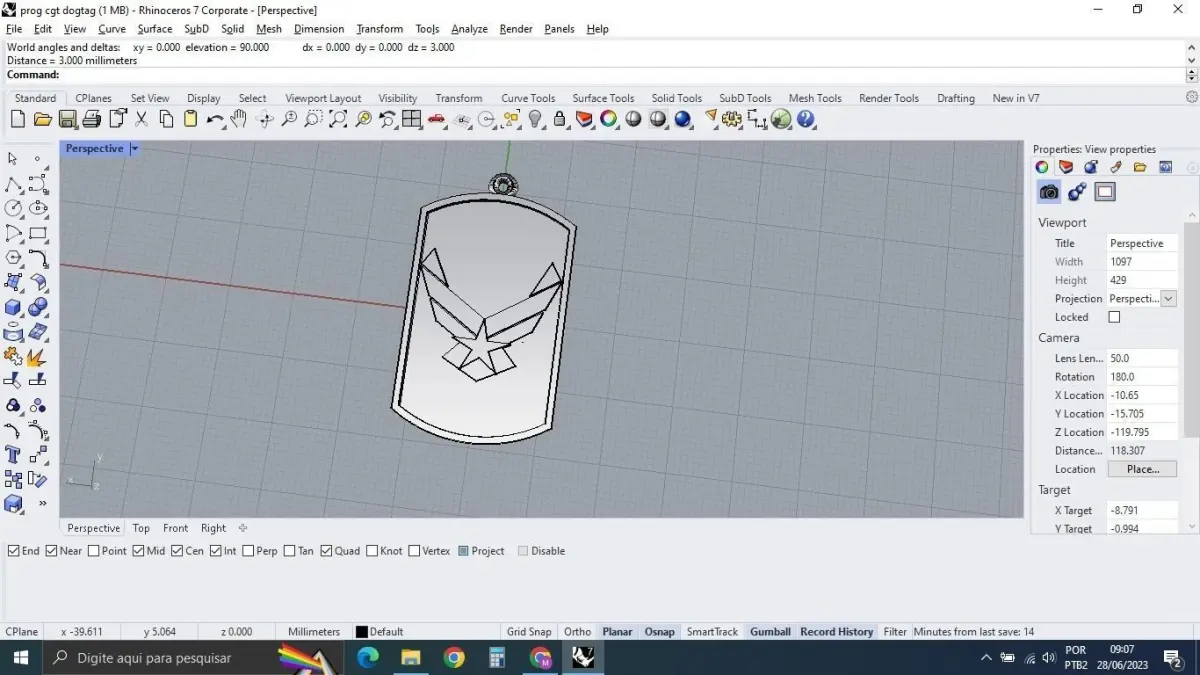Open Microsoft Edge from the taskbar
This screenshot has width=1200, height=675.
368,658
